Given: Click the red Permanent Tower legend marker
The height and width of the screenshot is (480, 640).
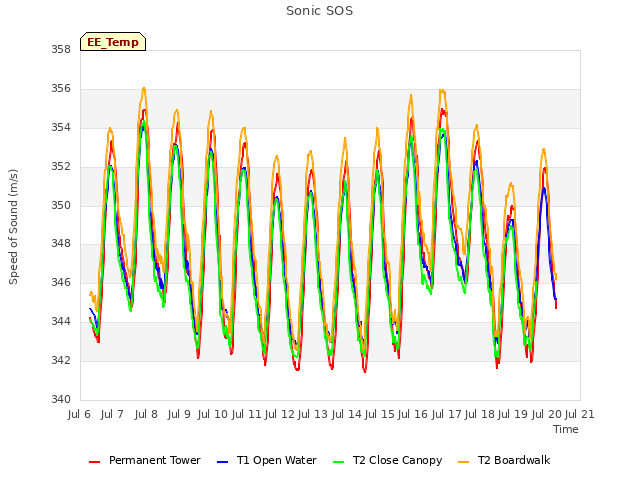Looking at the screenshot, I should (x=94, y=462).
